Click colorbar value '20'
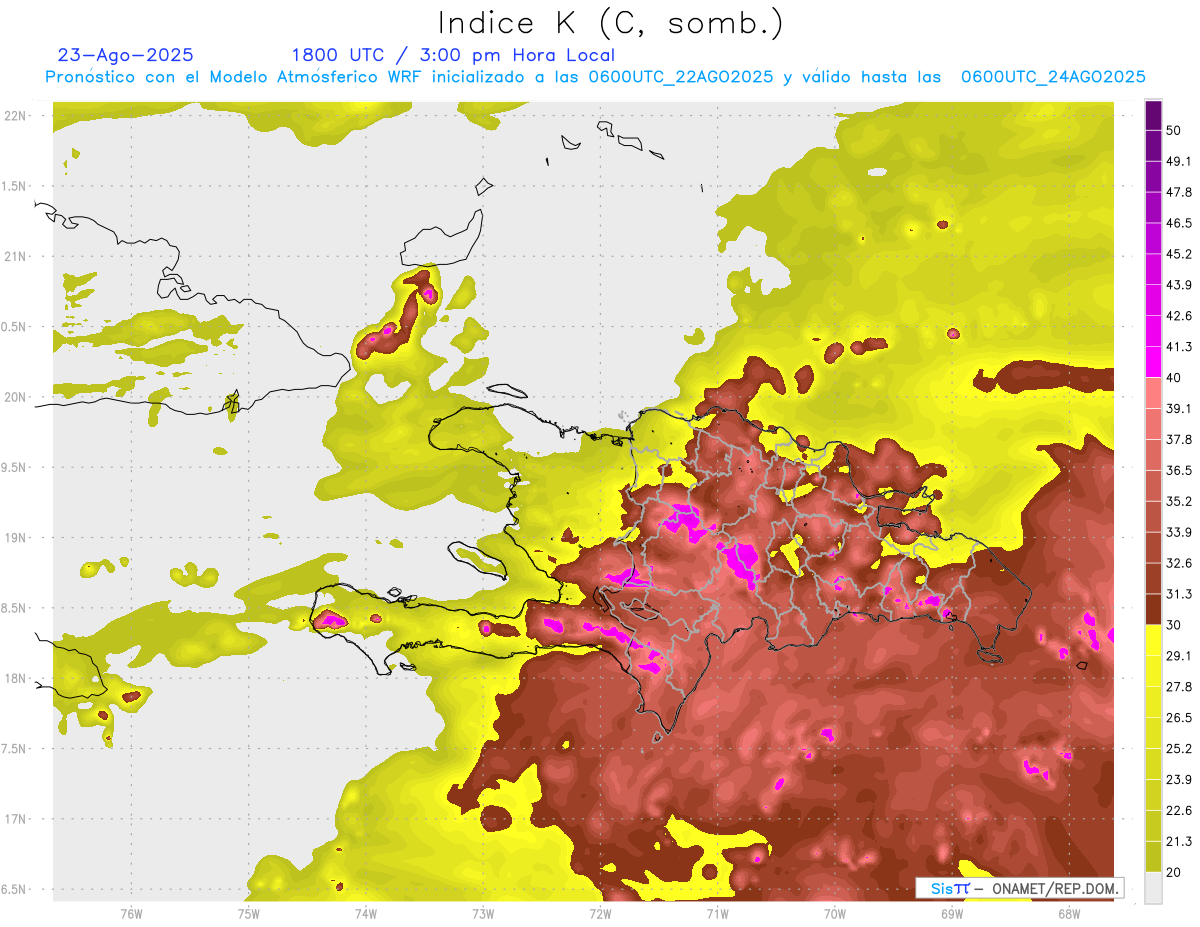The image size is (1200, 927). pyautogui.click(x=1174, y=872)
